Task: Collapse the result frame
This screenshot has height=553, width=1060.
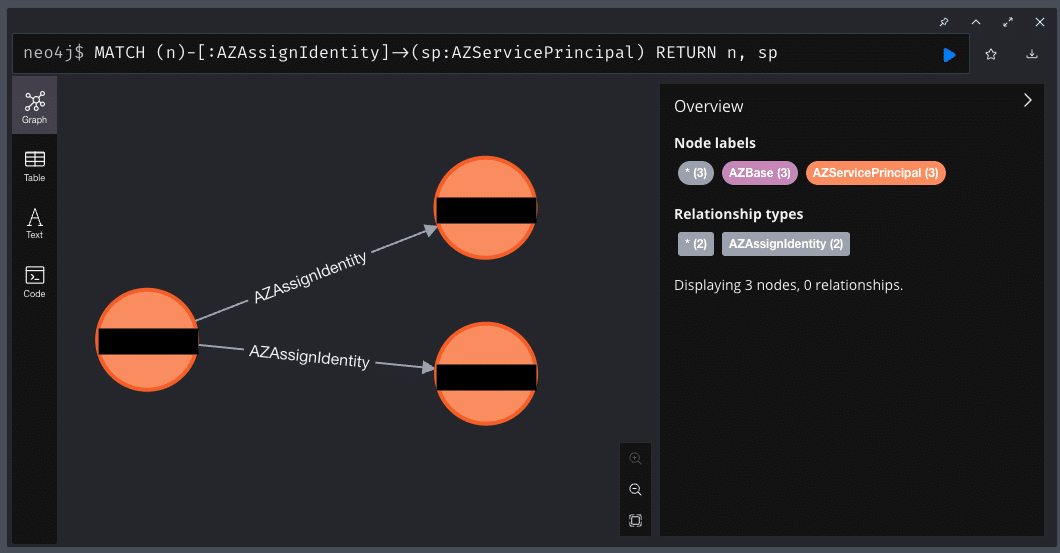Action: (976, 22)
